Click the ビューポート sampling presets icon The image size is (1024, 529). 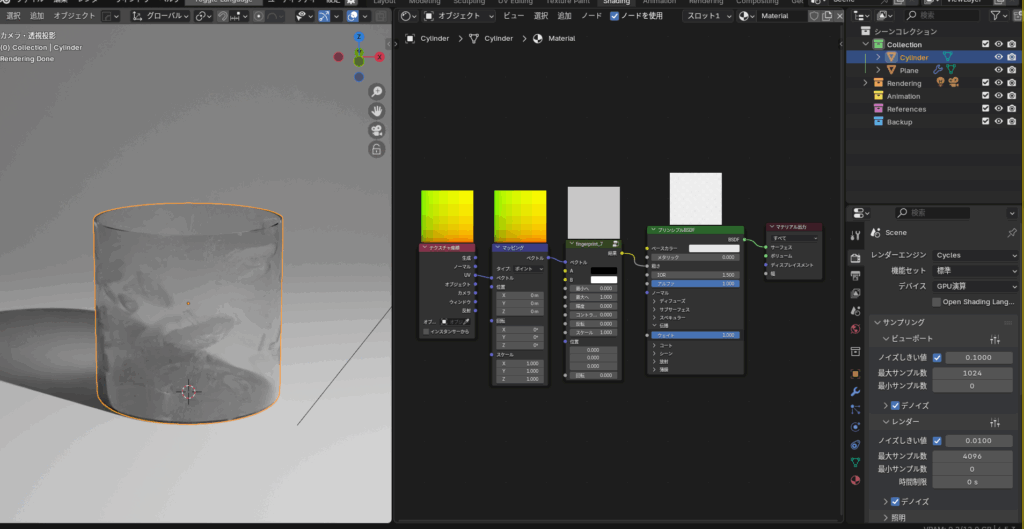(x=995, y=340)
